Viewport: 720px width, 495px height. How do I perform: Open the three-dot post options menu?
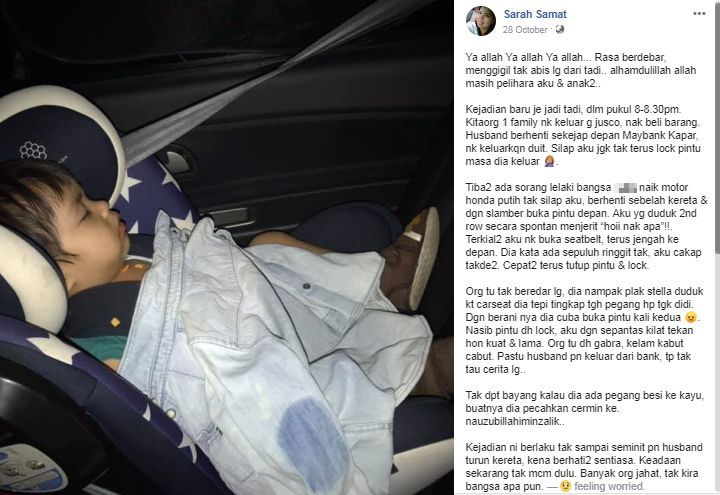(x=699, y=14)
